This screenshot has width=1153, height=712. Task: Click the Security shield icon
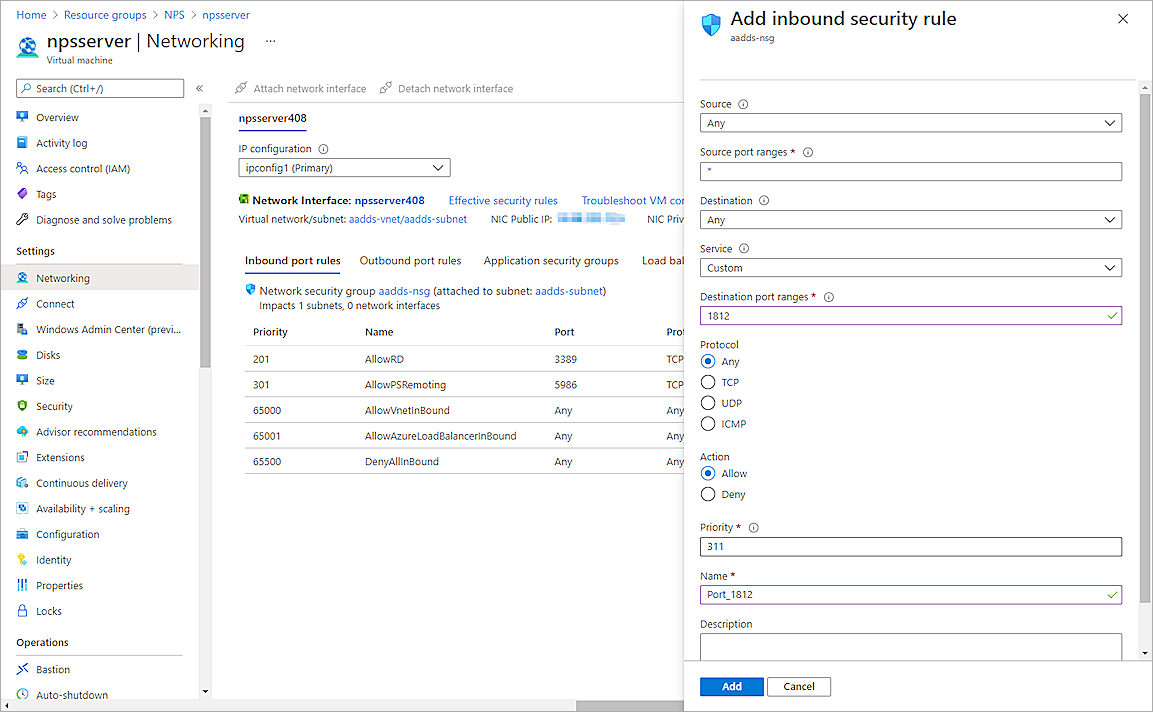click(x=22, y=406)
